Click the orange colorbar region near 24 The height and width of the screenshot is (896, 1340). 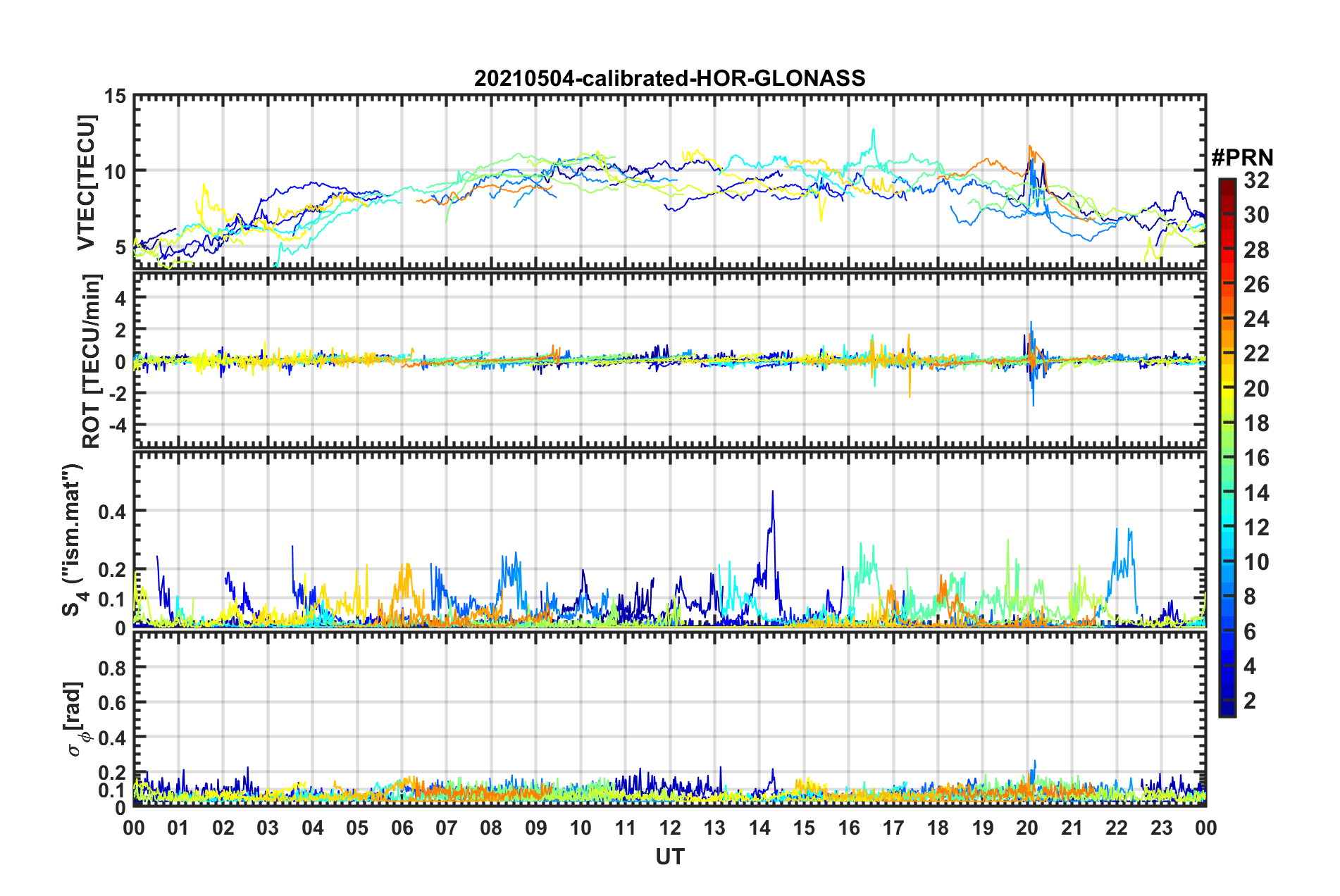click(1227, 320)
